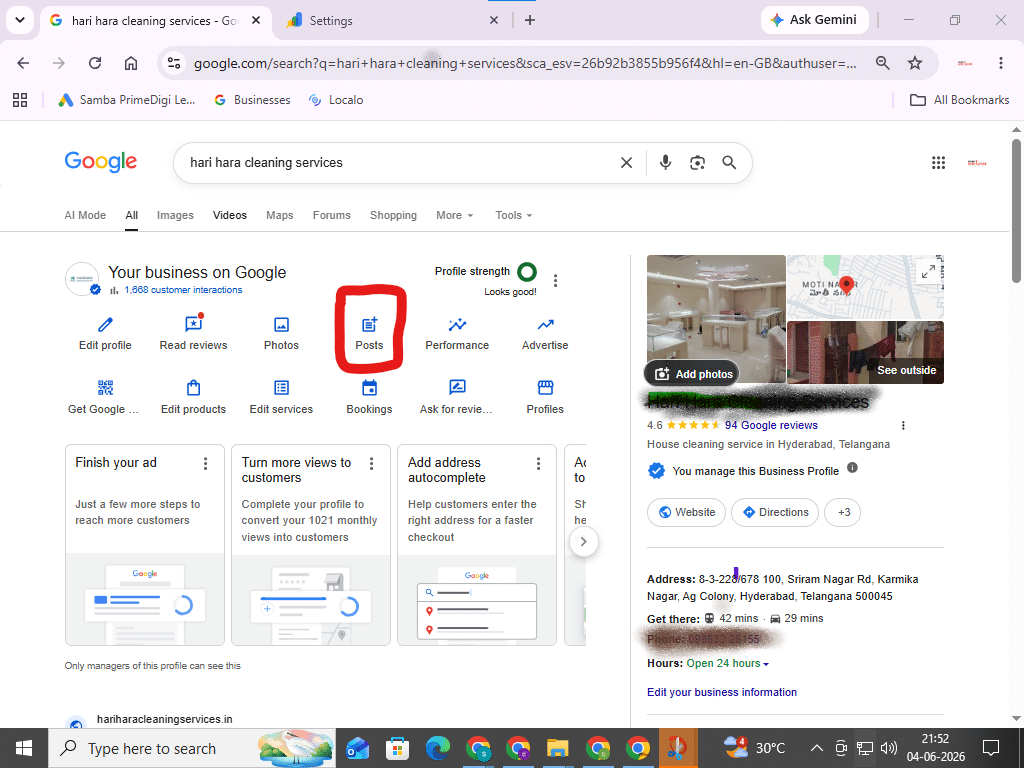The height and width of the screenshot is (768, 1024).
Task: Go back to previous page
Action: pos(24,63)
